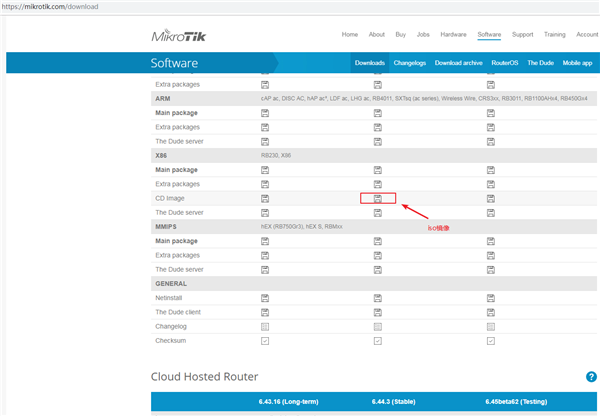Screen dimensions: 600x416
Task: Download MMIPS The Dude server Stable
Action: [378, 270]
